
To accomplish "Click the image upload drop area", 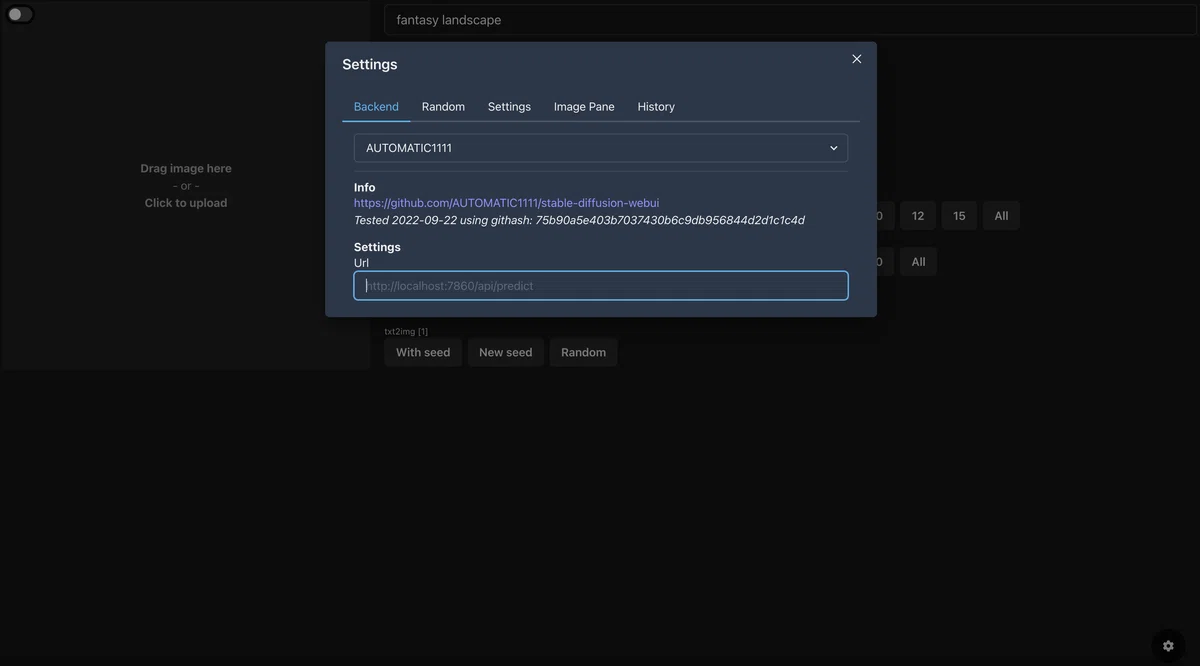I will point(186,186).
